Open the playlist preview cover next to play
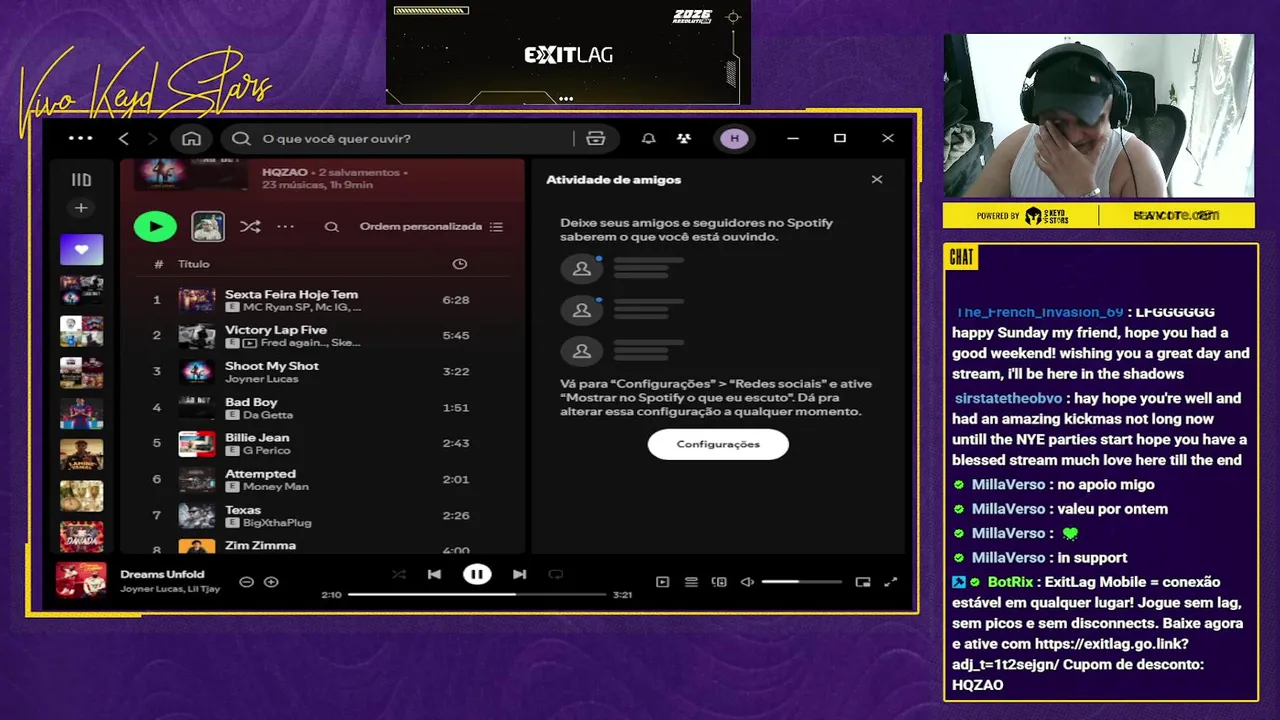The image size is (1280, 720). 208,226
